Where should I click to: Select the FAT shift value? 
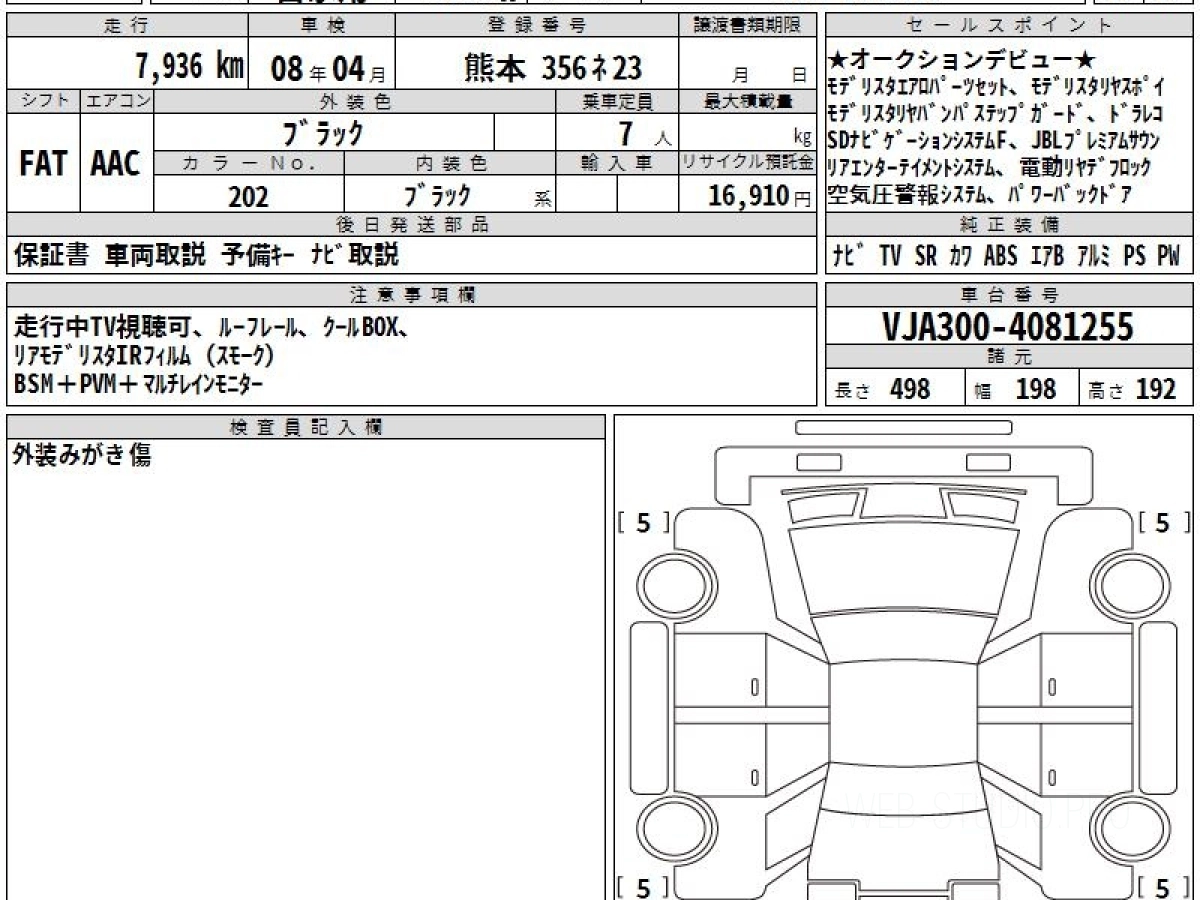click(x=43, y=164)
